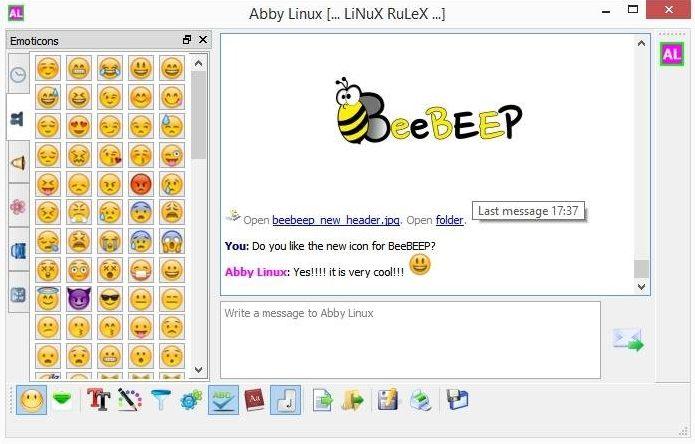Select the people emoticons tab
Screen dimensions: 695x444
click(18, 119)
